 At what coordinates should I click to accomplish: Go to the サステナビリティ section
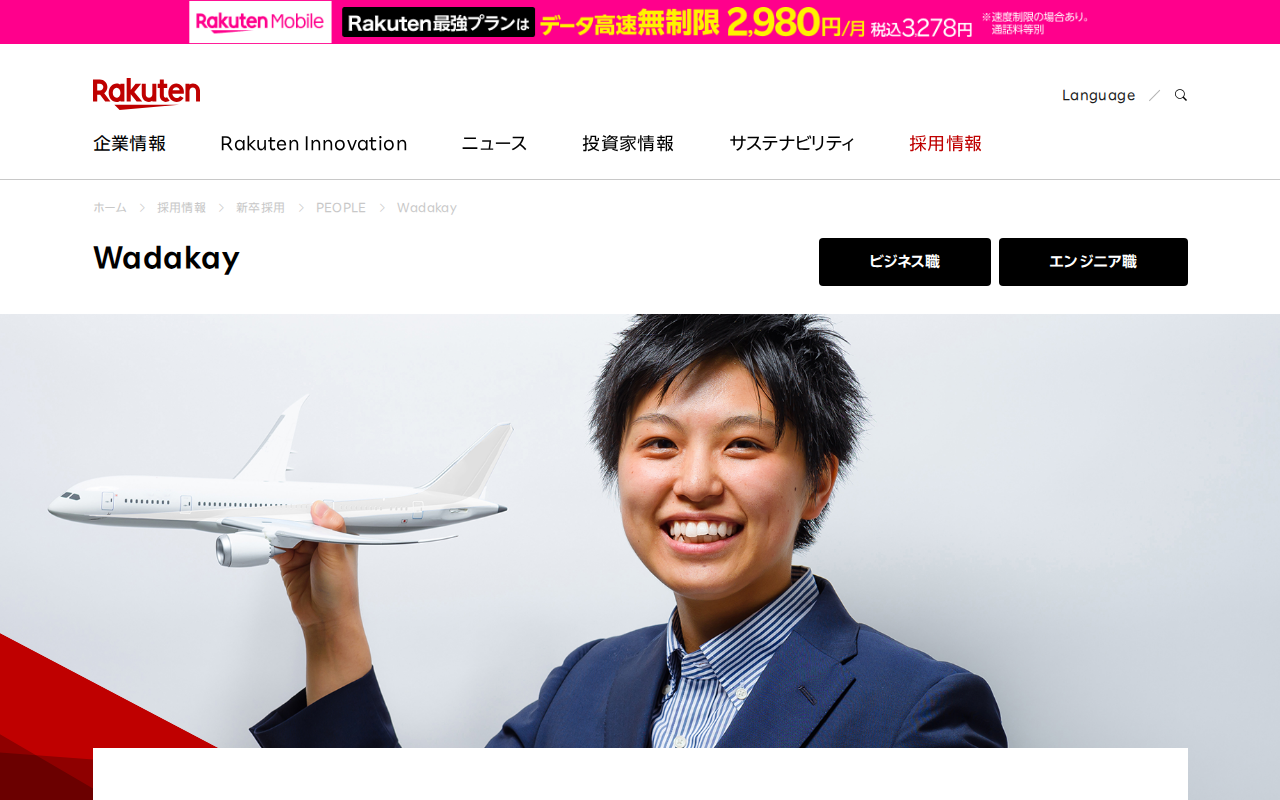pyautogui.click(x=791, y=143)
